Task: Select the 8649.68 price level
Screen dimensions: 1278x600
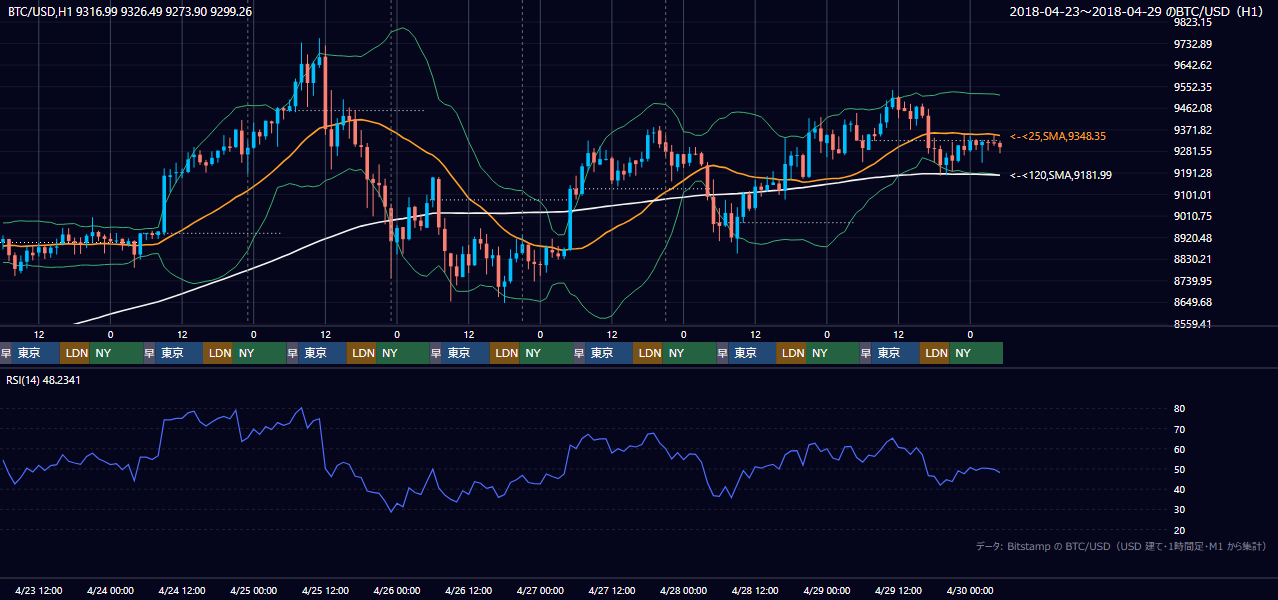Action: (1193, 302)
